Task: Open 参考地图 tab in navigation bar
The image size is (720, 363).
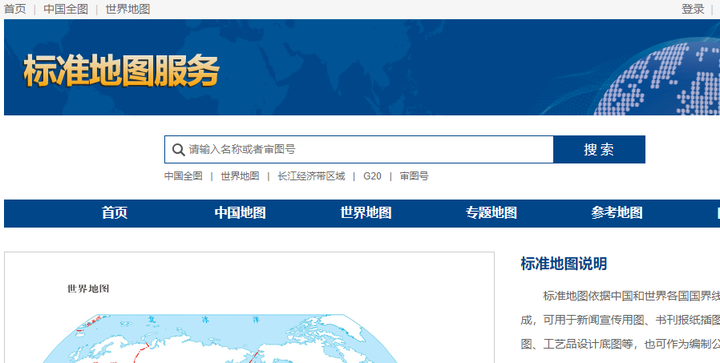Action: [x=616, y=213]
